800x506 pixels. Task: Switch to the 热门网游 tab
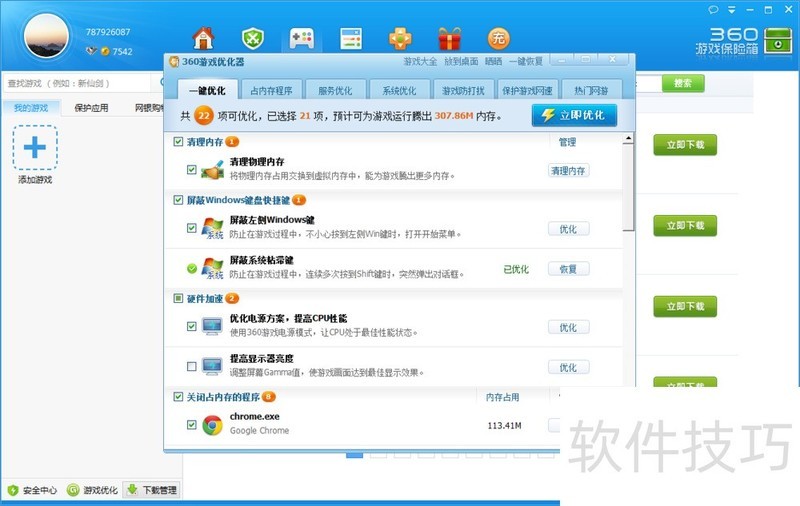(x=591, y=90)
